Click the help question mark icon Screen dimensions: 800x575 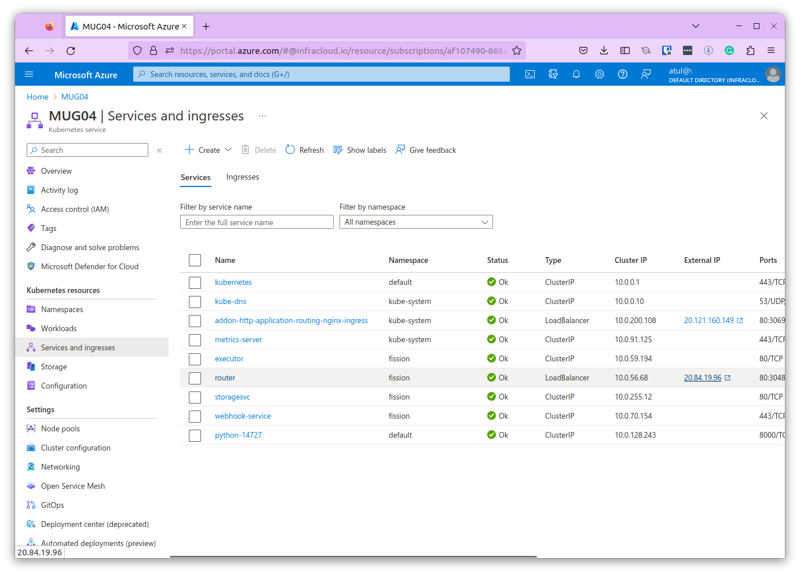[622, 74]
